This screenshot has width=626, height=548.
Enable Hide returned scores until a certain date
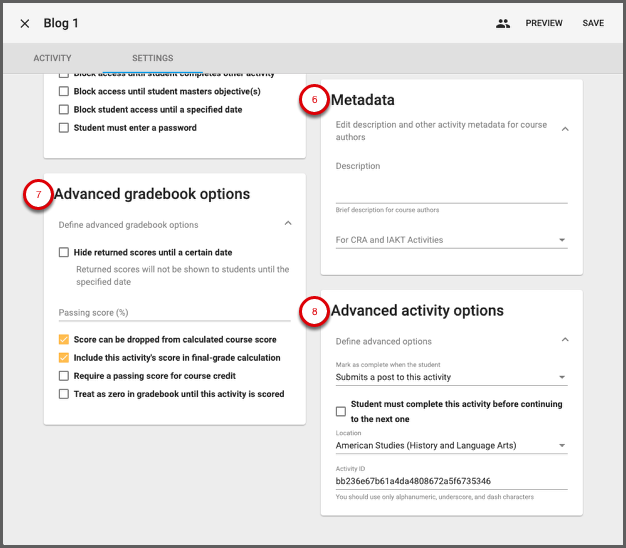[64, 253]
